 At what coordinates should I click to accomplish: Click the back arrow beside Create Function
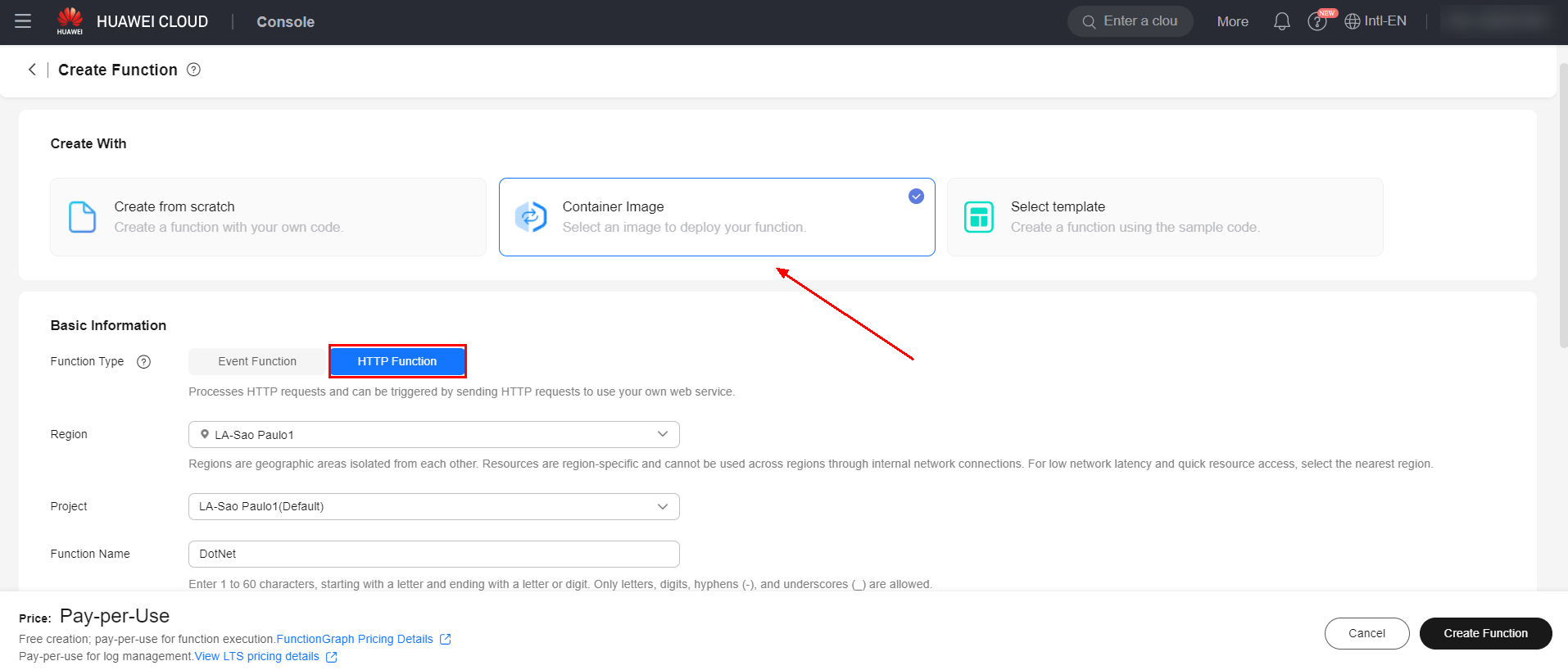(32, 70)
